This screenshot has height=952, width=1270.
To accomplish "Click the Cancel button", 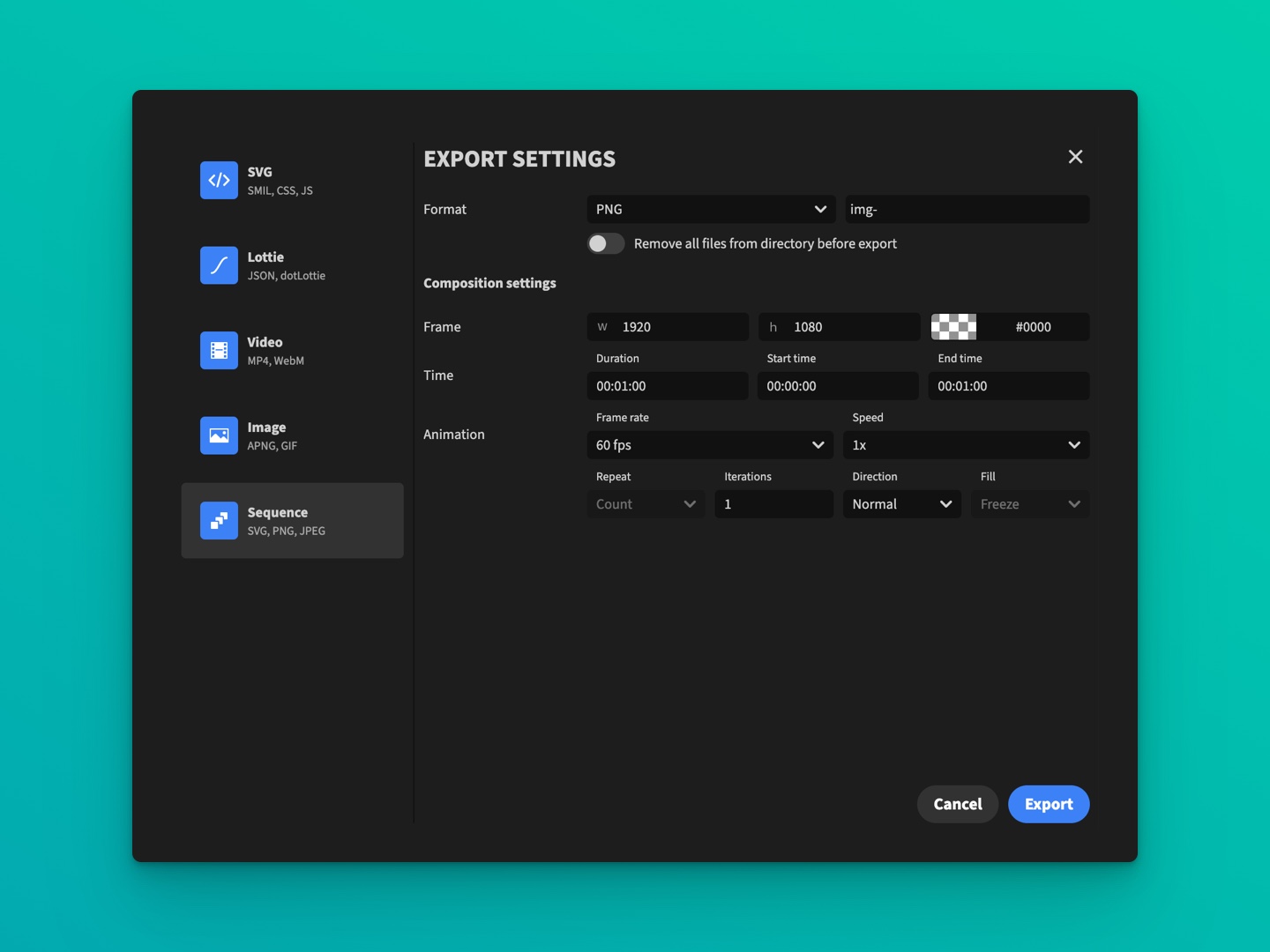I will [x=958, y=804].
